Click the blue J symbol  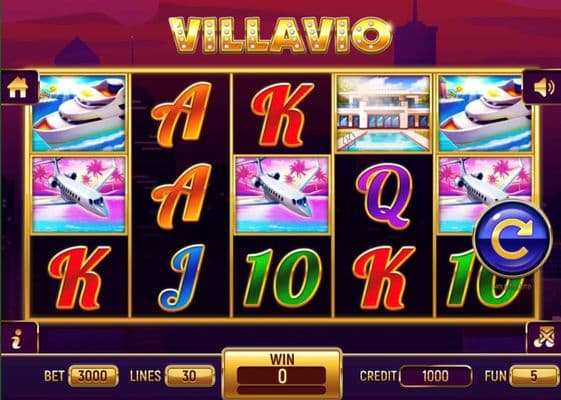point(182,278)
